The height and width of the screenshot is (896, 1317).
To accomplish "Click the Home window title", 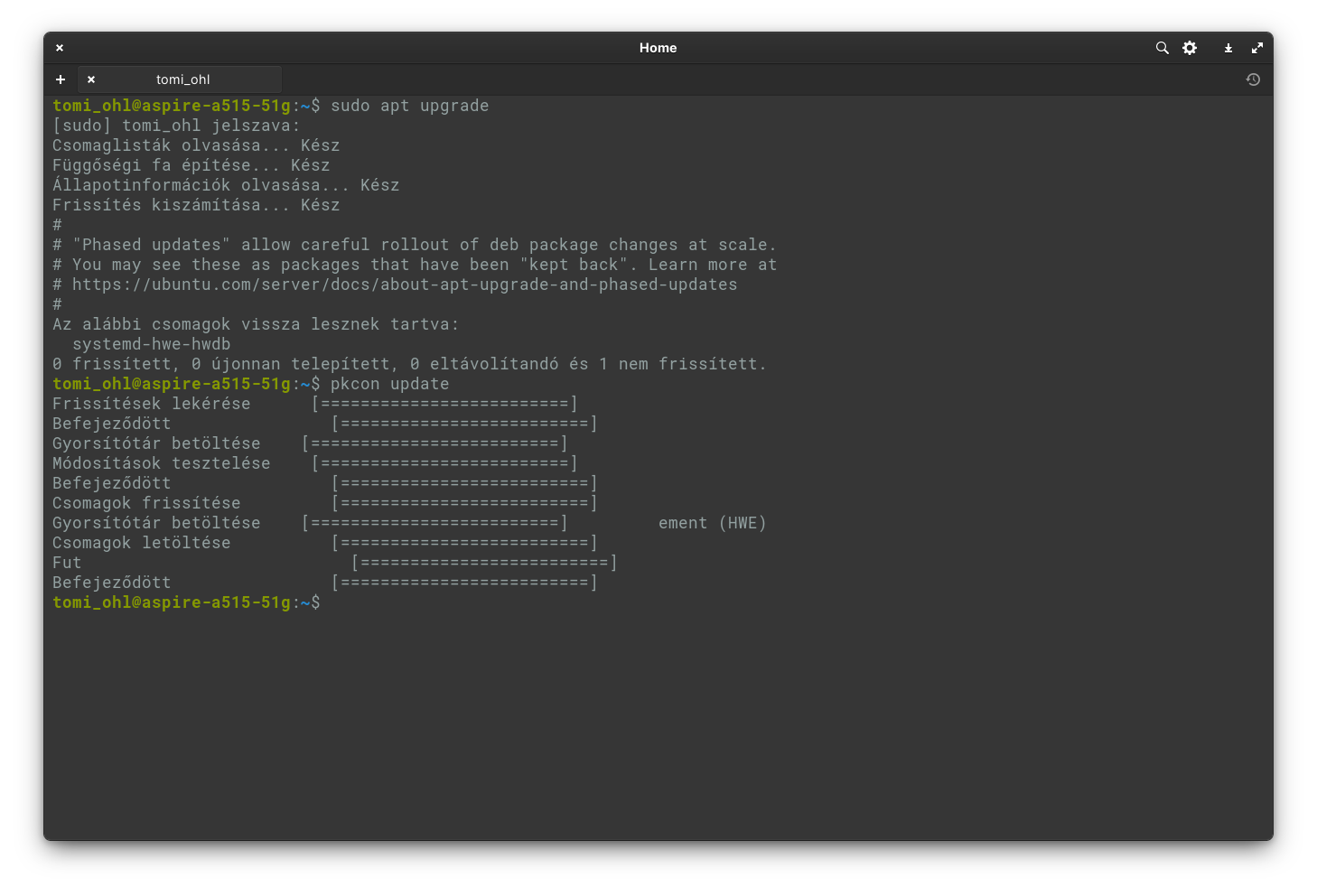I will (658, 48).
